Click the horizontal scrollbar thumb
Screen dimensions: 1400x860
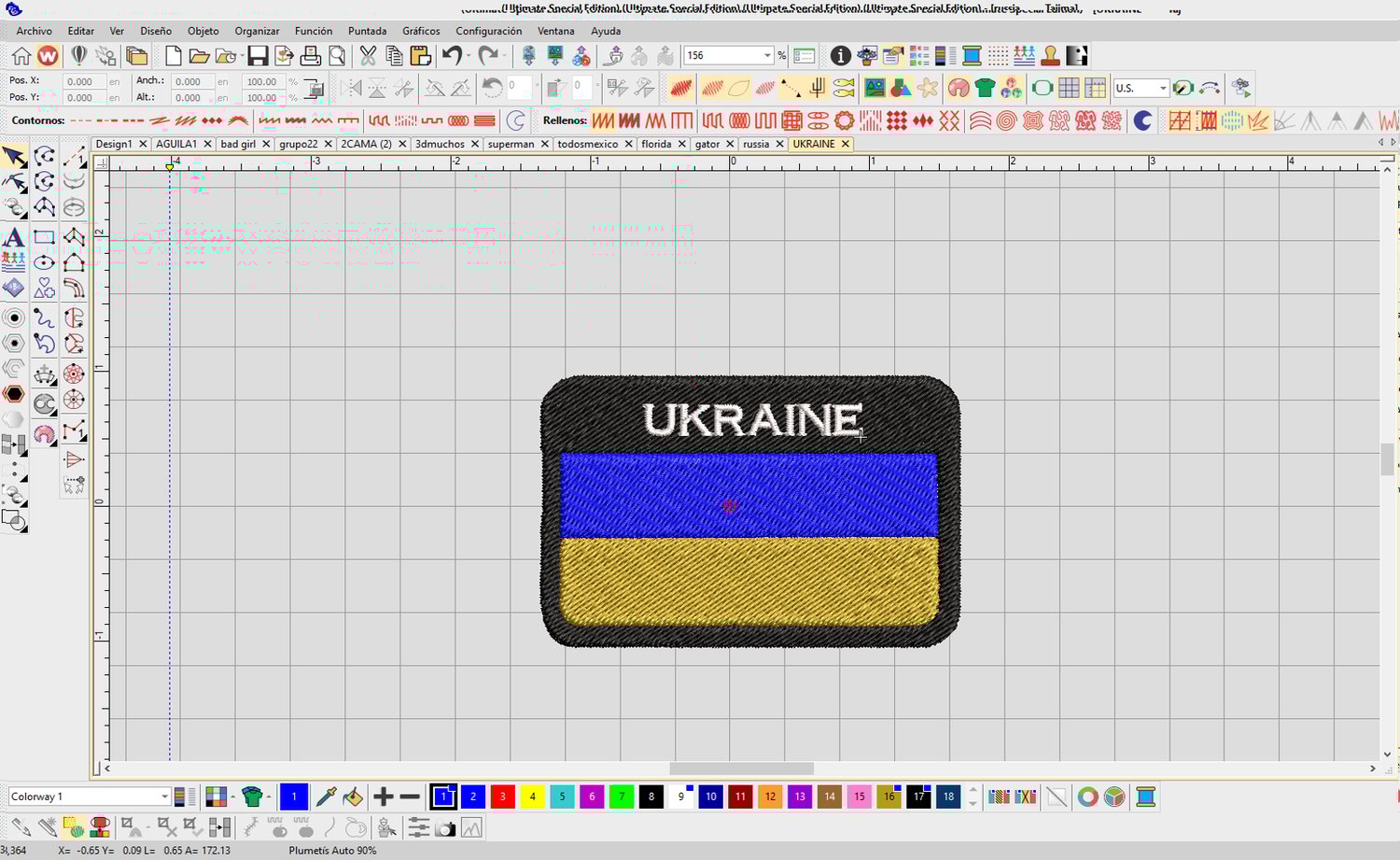pyautogui.click(x=742, y=768)
